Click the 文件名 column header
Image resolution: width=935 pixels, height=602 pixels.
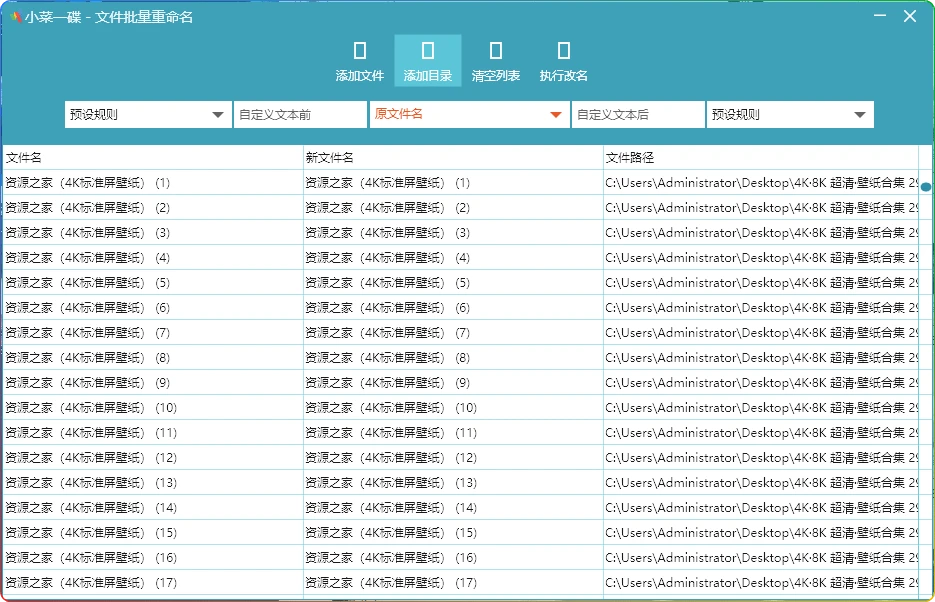[152, 158]
